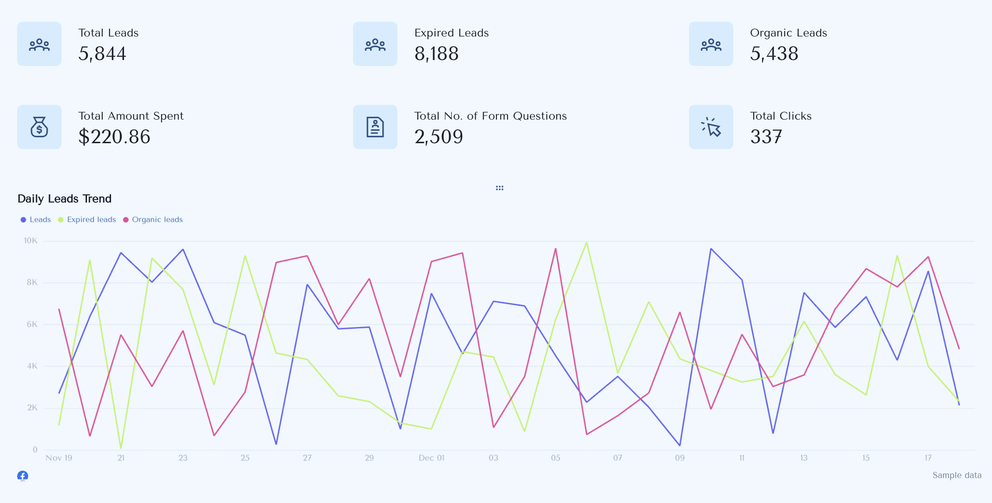Image resolution: width=992 pixels, height=503 pixels.
Task: Click the Organic Leads people icon
Action: point(711,44)
